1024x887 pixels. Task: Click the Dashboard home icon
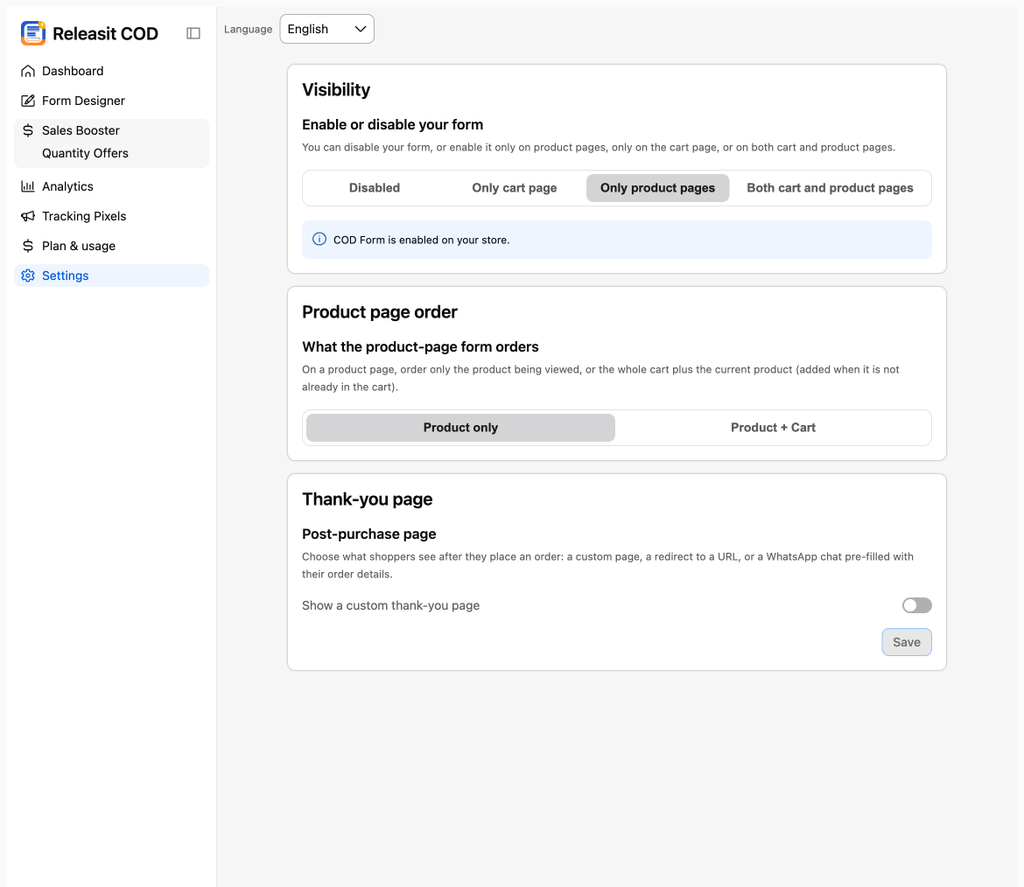(28, 71)
